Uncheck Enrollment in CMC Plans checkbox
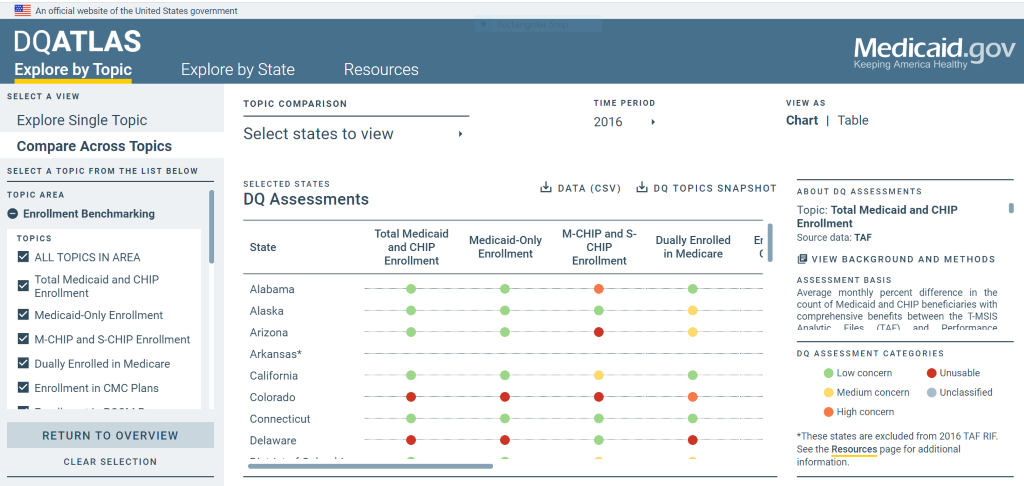Image resolution: width=1024 pixels, height=486 pixels. [24, 387]
